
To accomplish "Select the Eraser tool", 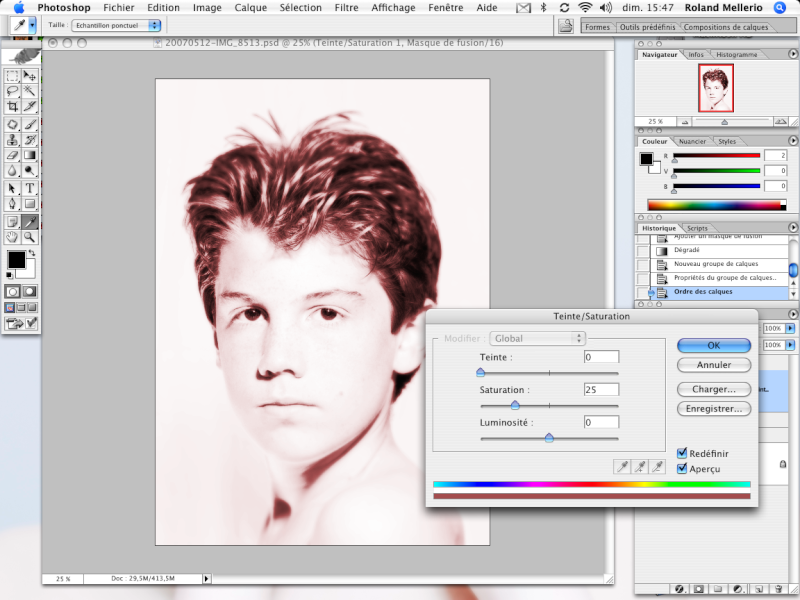I will pyautogui.click(x=13, y=155).
